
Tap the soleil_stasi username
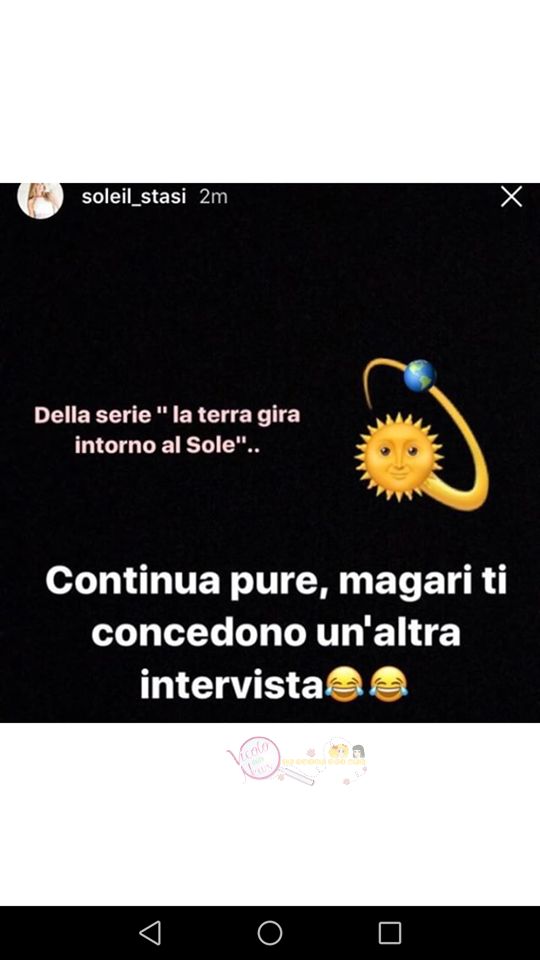pyautogui.click(x=134, y=197)
